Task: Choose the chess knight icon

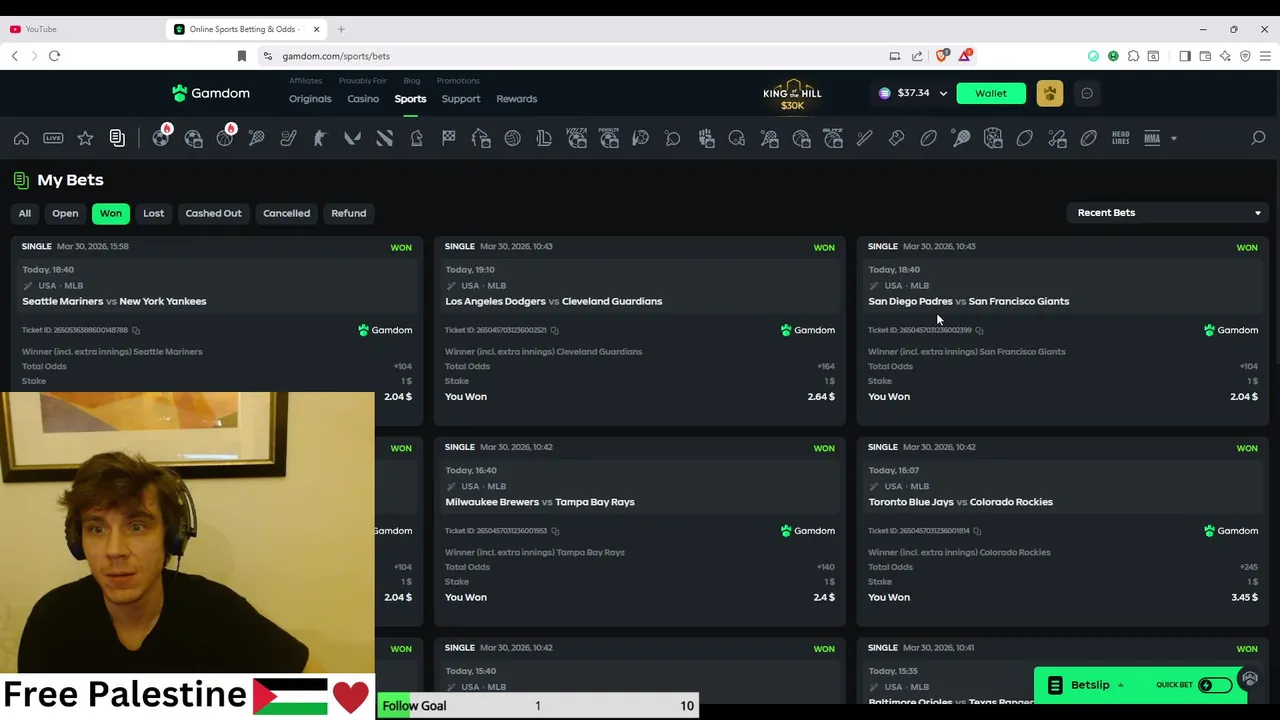Action: (416, 138)
